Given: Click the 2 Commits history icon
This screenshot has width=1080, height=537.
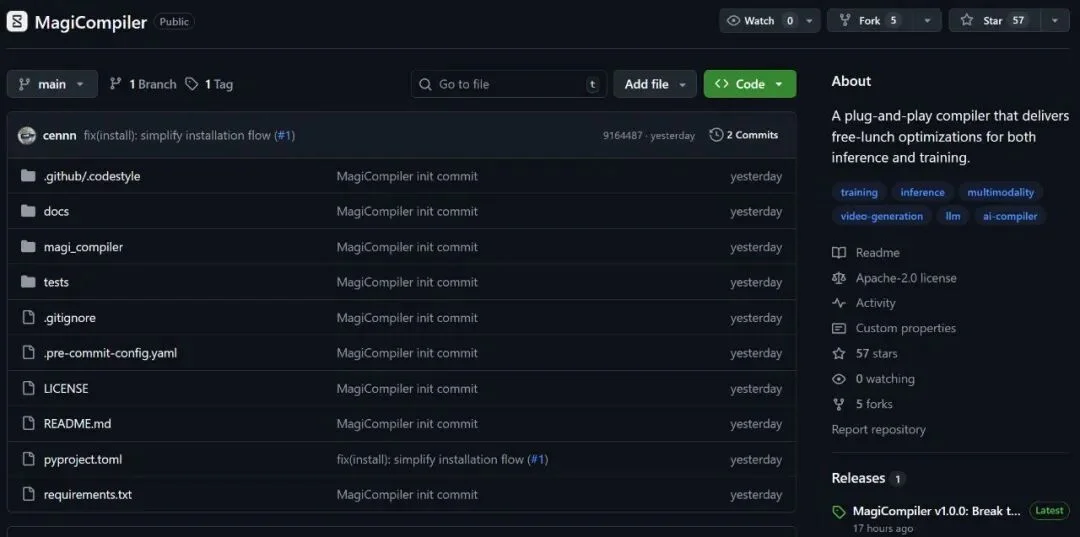Looking at the screenshot, I should click(x=716, y=135).
